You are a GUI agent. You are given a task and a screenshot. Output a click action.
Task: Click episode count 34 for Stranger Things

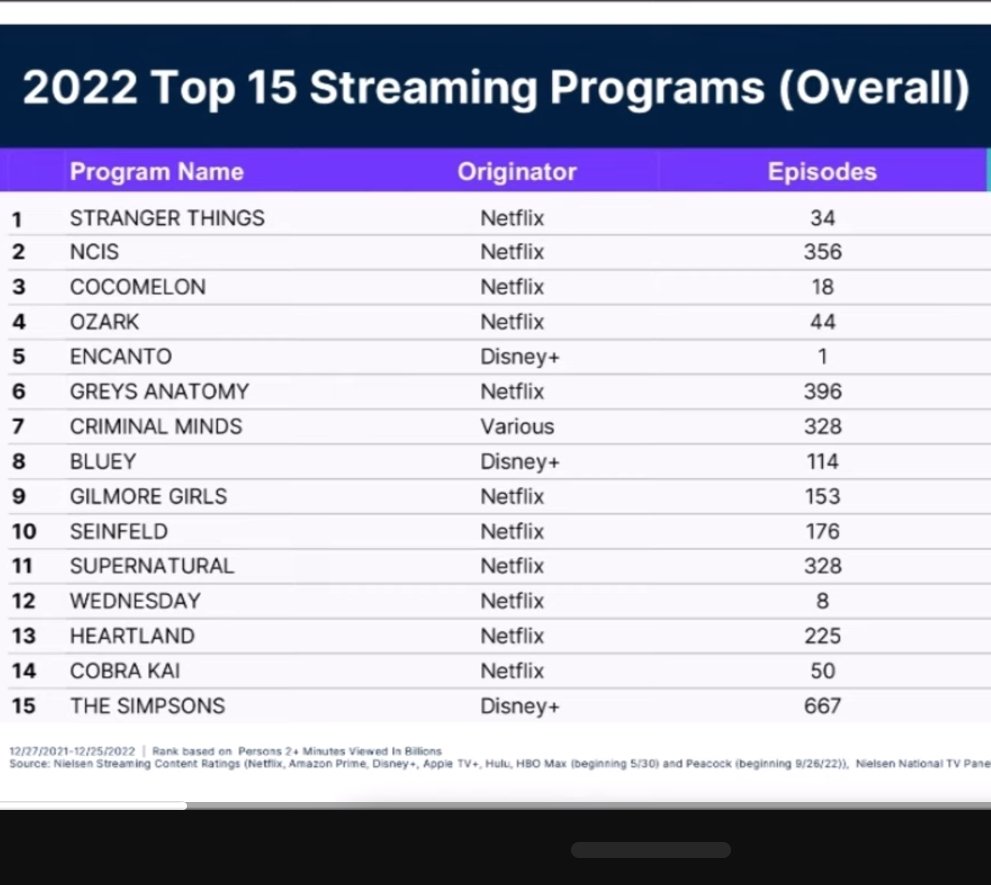coord(822,218)
